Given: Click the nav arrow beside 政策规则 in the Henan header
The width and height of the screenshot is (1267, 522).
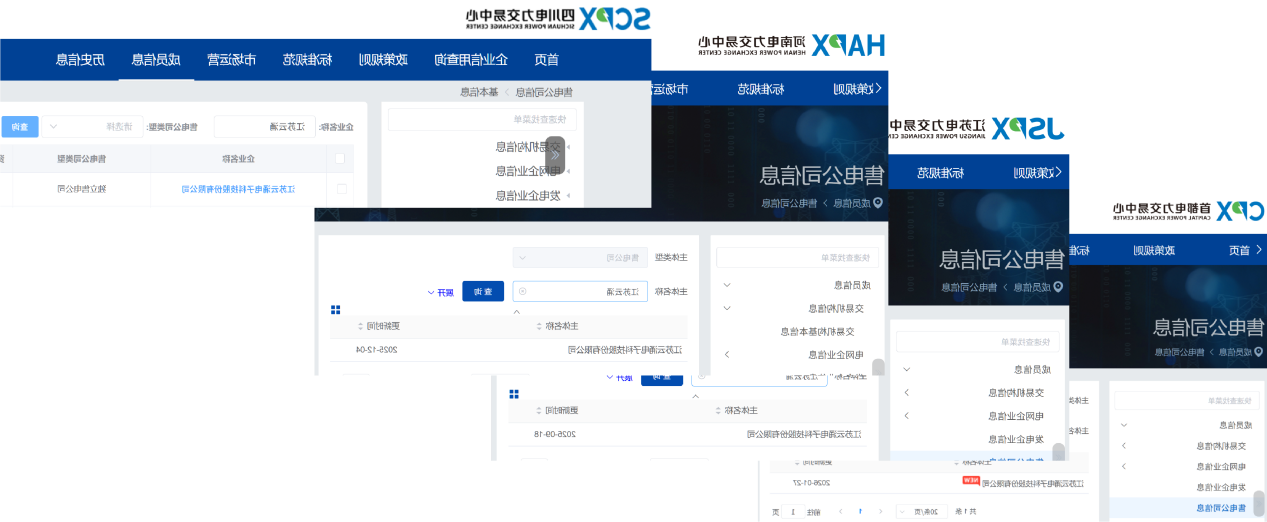Looking at the screenshot, I should (x=878, y=89).
